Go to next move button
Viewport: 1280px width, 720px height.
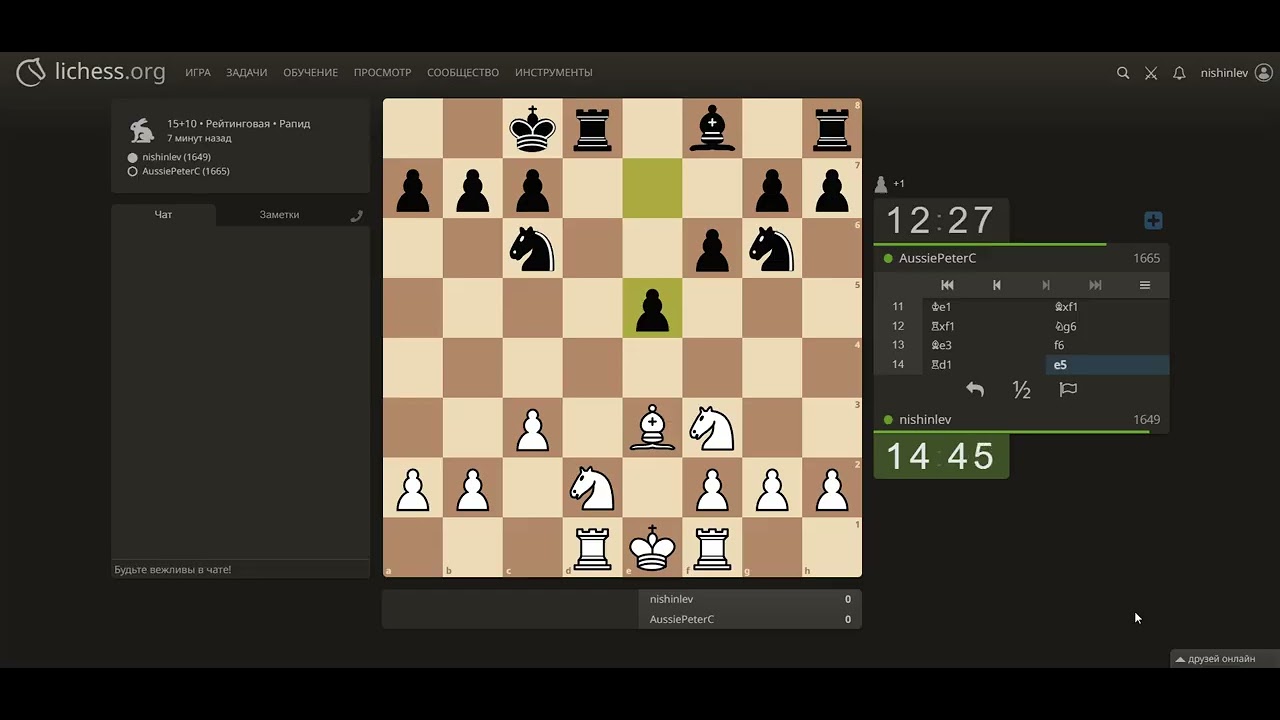[1046, 285]
